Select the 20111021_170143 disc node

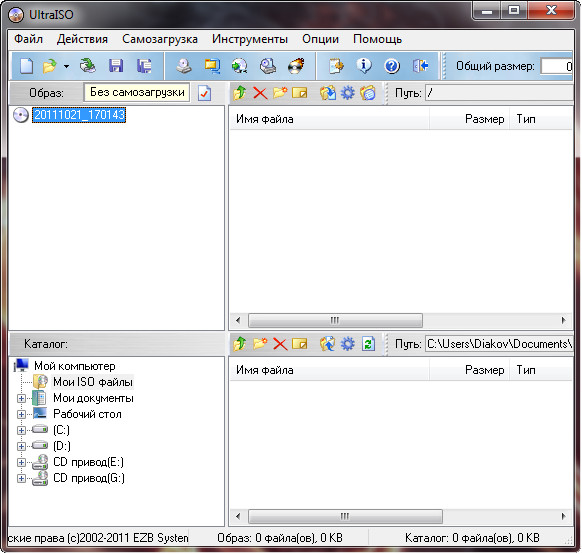79,115
